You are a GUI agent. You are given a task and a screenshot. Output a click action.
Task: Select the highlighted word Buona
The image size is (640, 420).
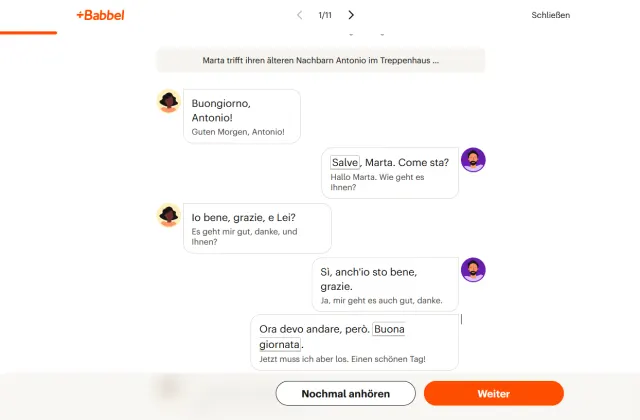coord(389,329)
